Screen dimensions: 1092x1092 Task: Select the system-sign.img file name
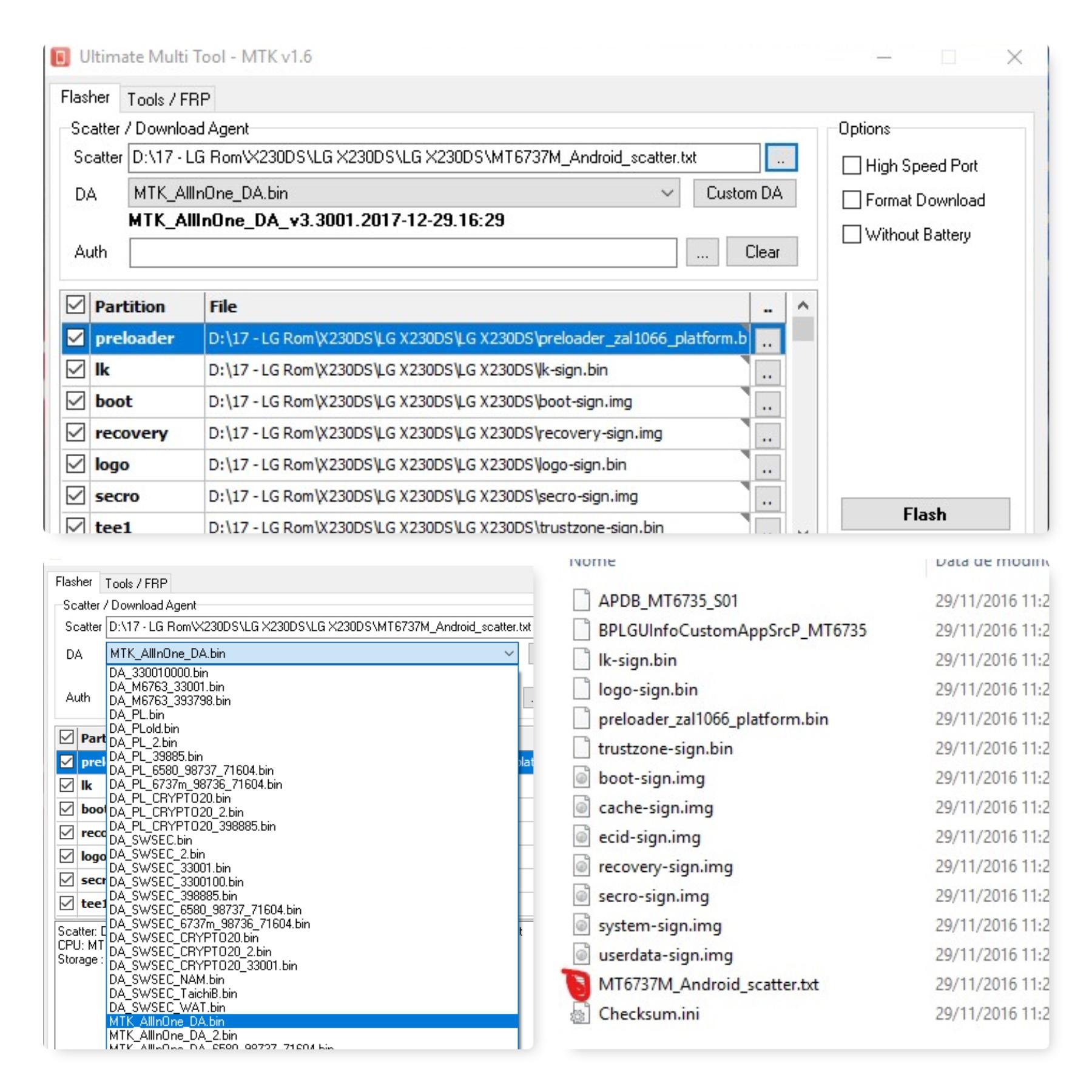[x=660, y=925]
